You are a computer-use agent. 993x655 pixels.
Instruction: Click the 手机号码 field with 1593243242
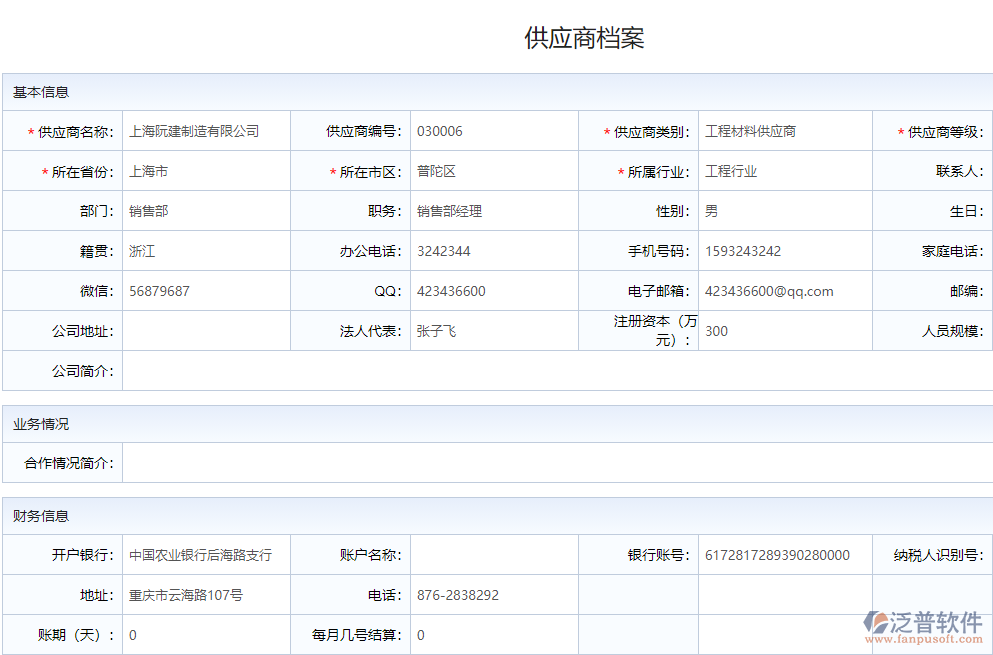[x=785, y=251]
